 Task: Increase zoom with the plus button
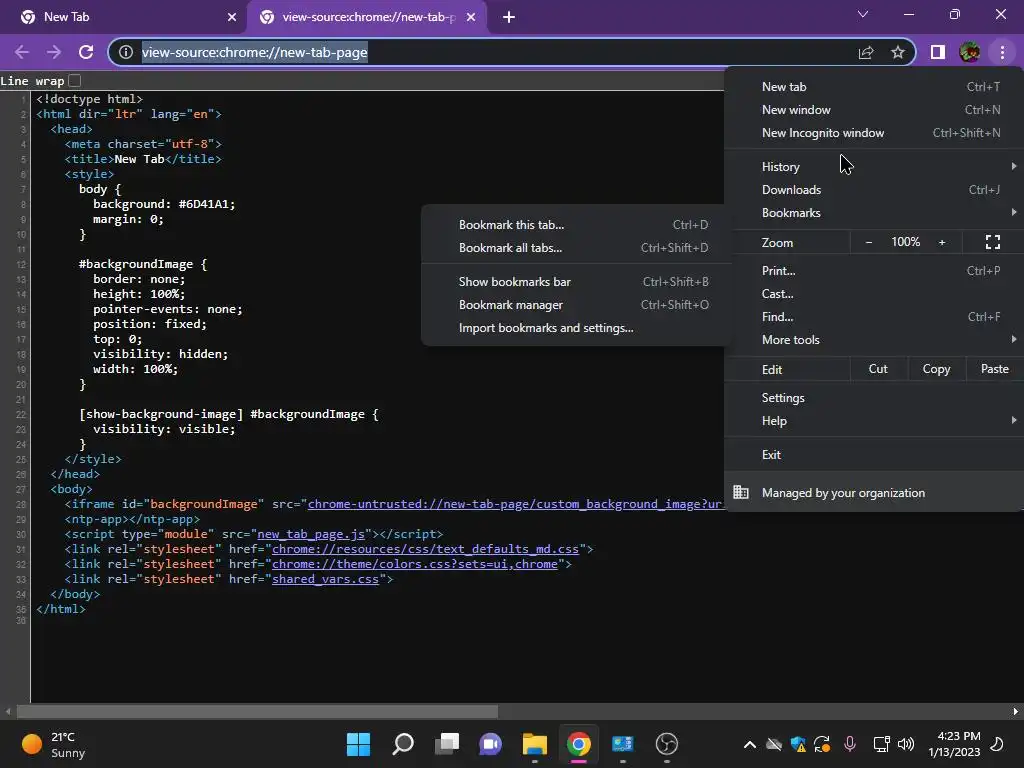[942, 242]
